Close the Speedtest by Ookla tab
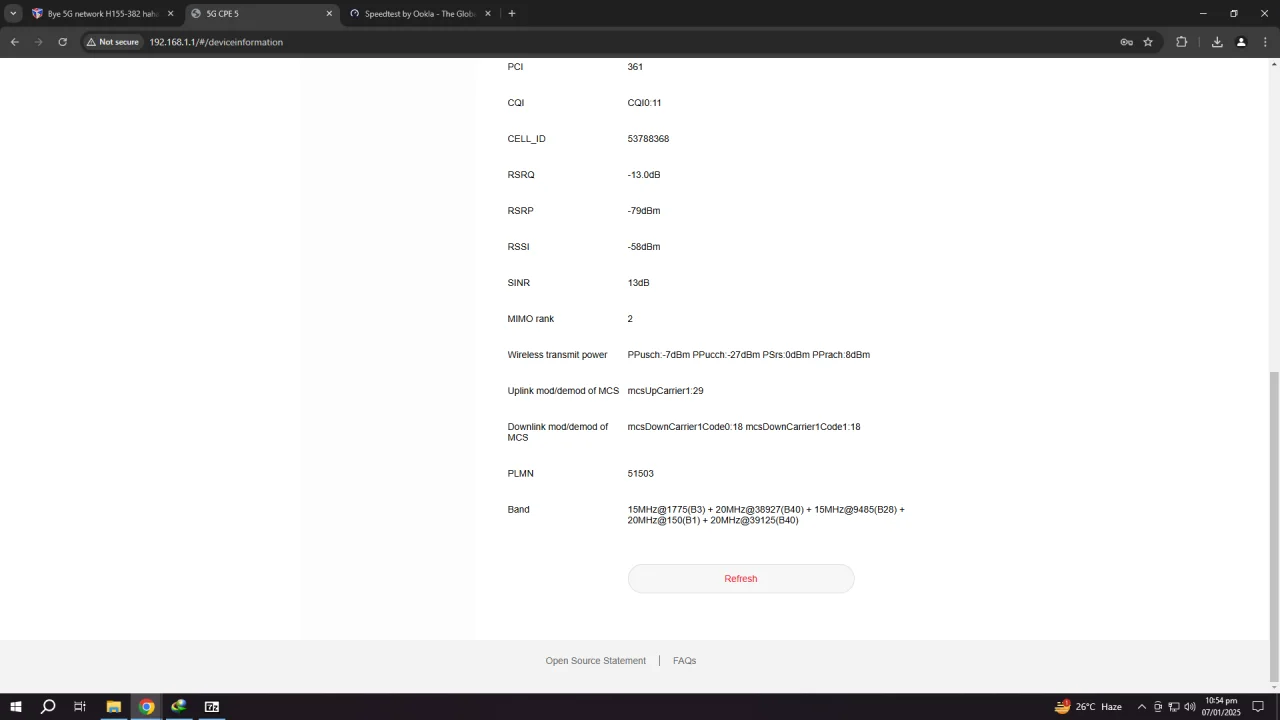Screen dimensions: 1280x720 pos(488,14)
